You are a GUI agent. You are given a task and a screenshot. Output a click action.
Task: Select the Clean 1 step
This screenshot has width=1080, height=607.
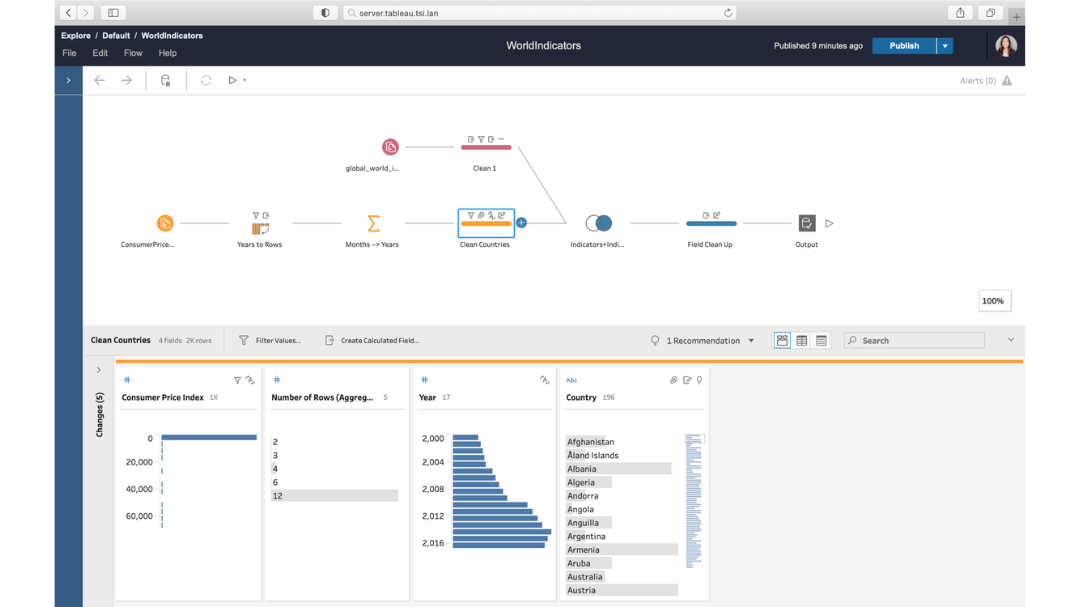[x=486, y=147]
